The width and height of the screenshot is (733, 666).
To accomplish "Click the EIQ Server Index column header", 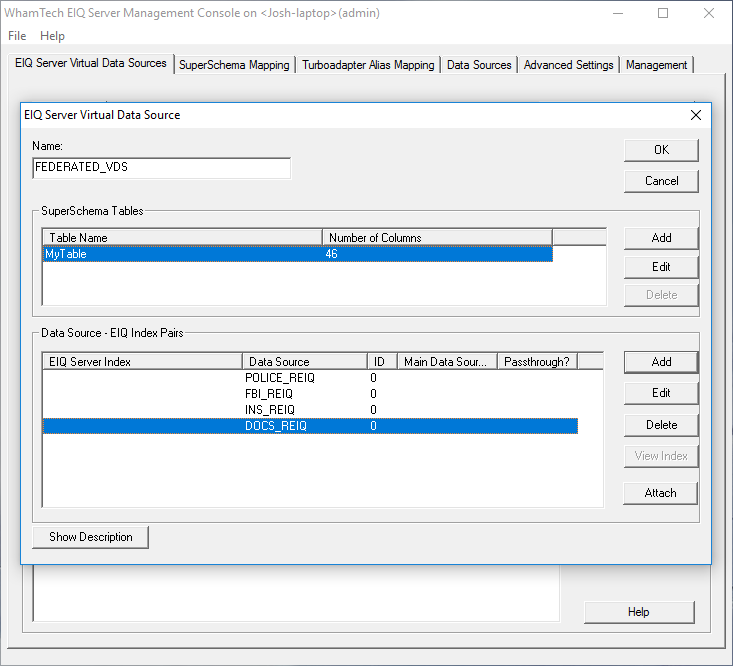I will tap(143, 362).
